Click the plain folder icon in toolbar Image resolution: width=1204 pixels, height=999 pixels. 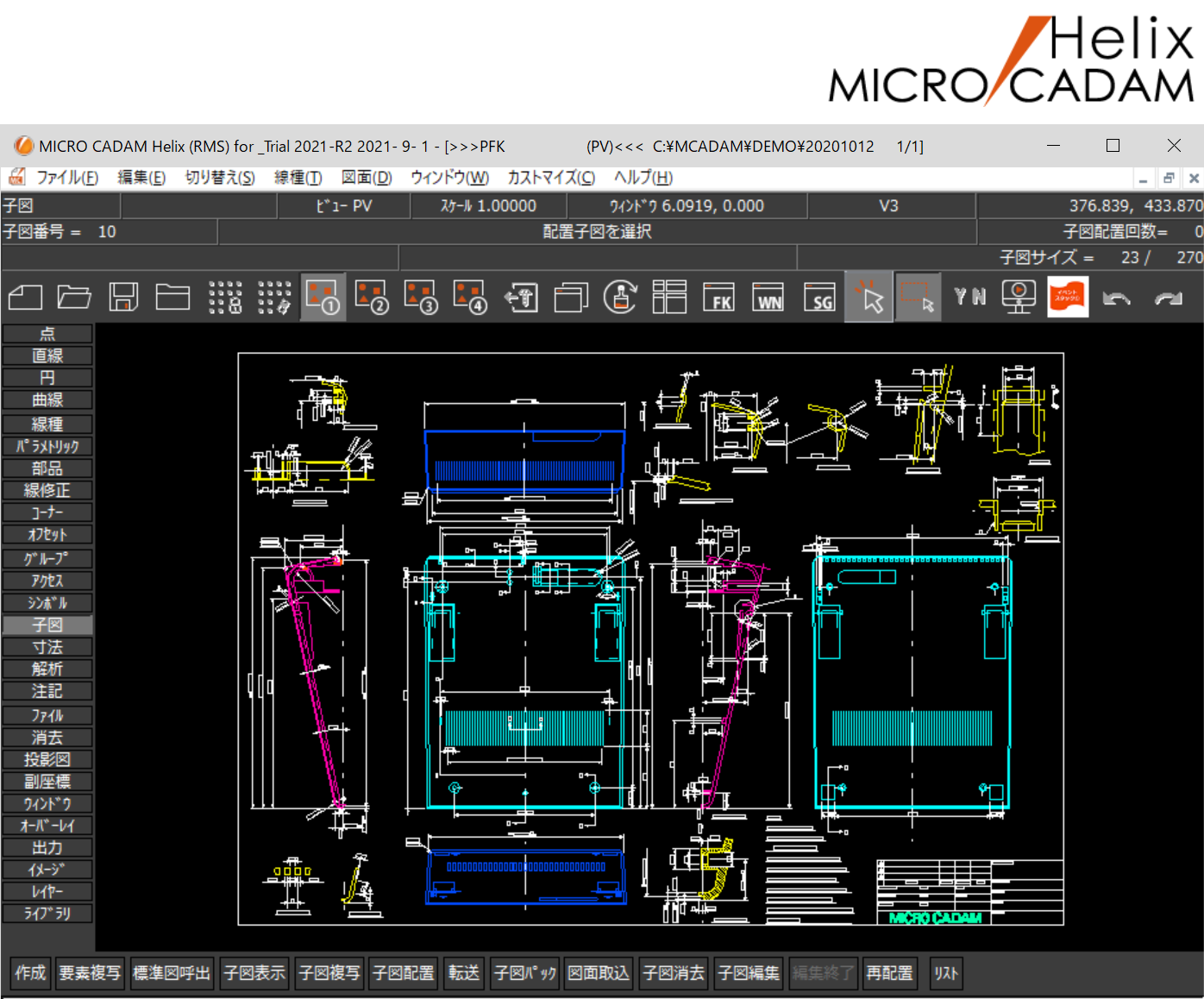(172, 298)
